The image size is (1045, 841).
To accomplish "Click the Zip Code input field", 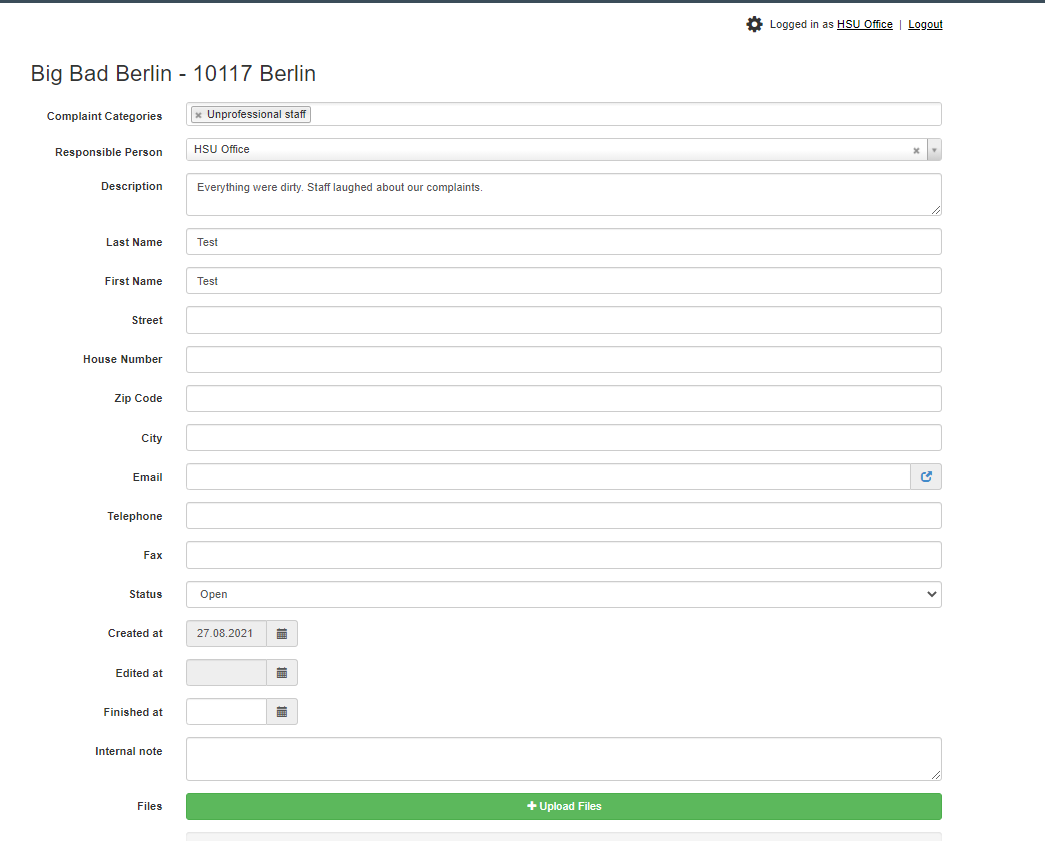I will [563, 398].
